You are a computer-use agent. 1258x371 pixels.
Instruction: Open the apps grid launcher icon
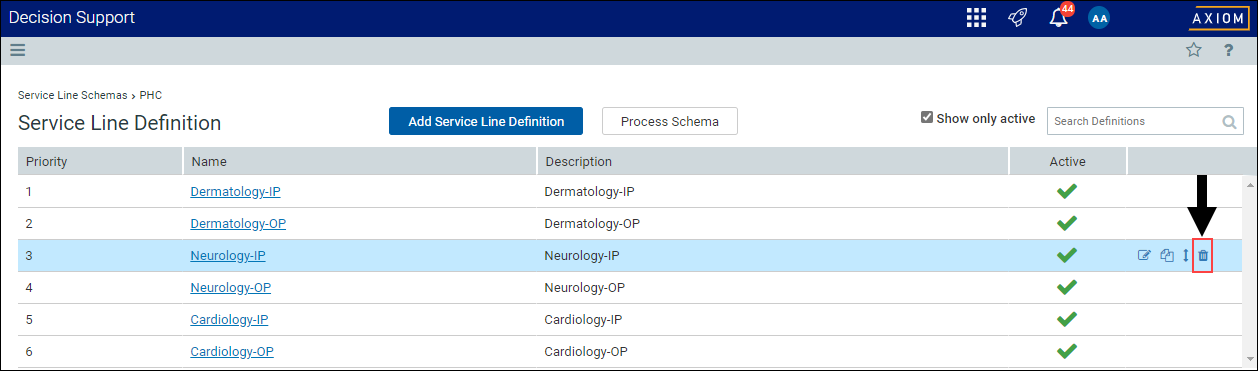coord(977,18)
